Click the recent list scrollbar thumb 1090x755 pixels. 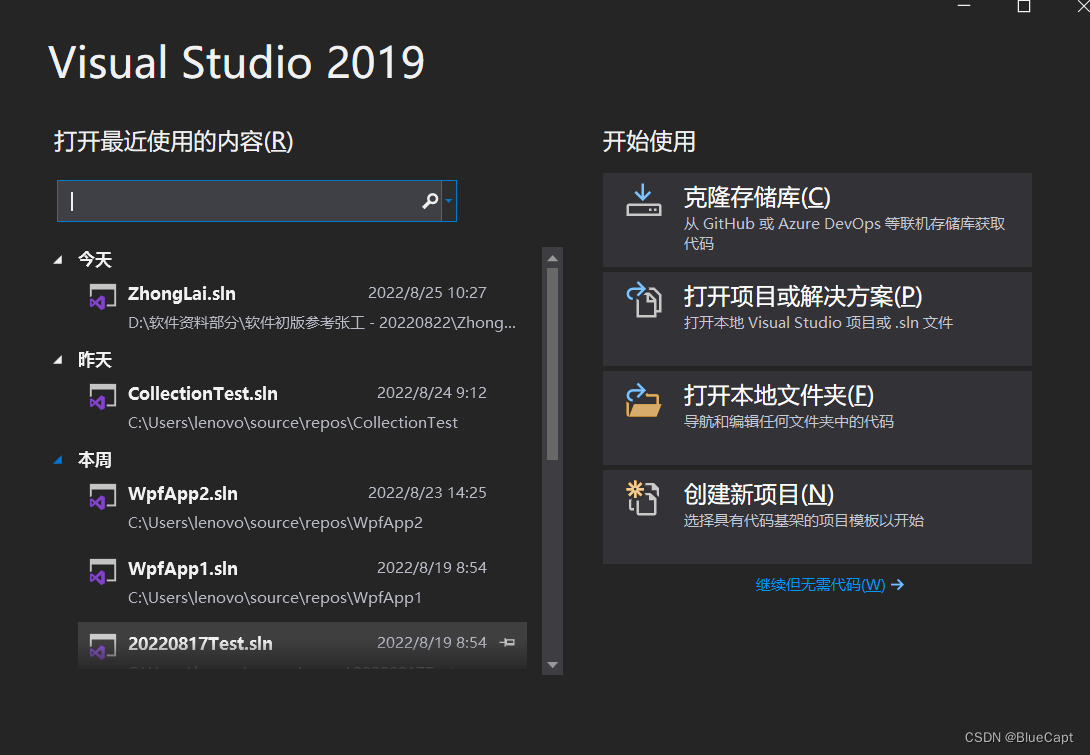click(553, 364)
